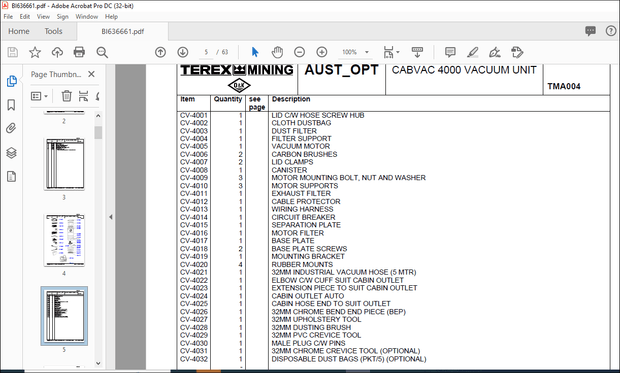Click the VACUUM MOTOR description
620x373 pixels.
301,146
